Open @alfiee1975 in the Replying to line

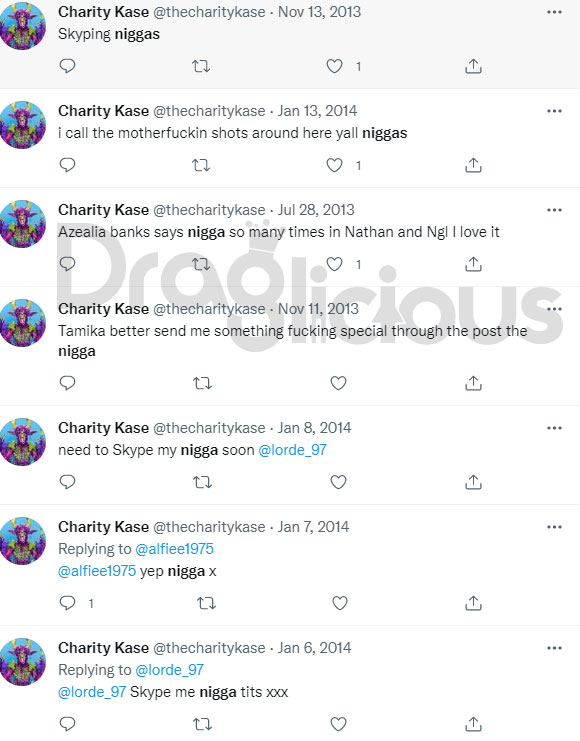174,549
